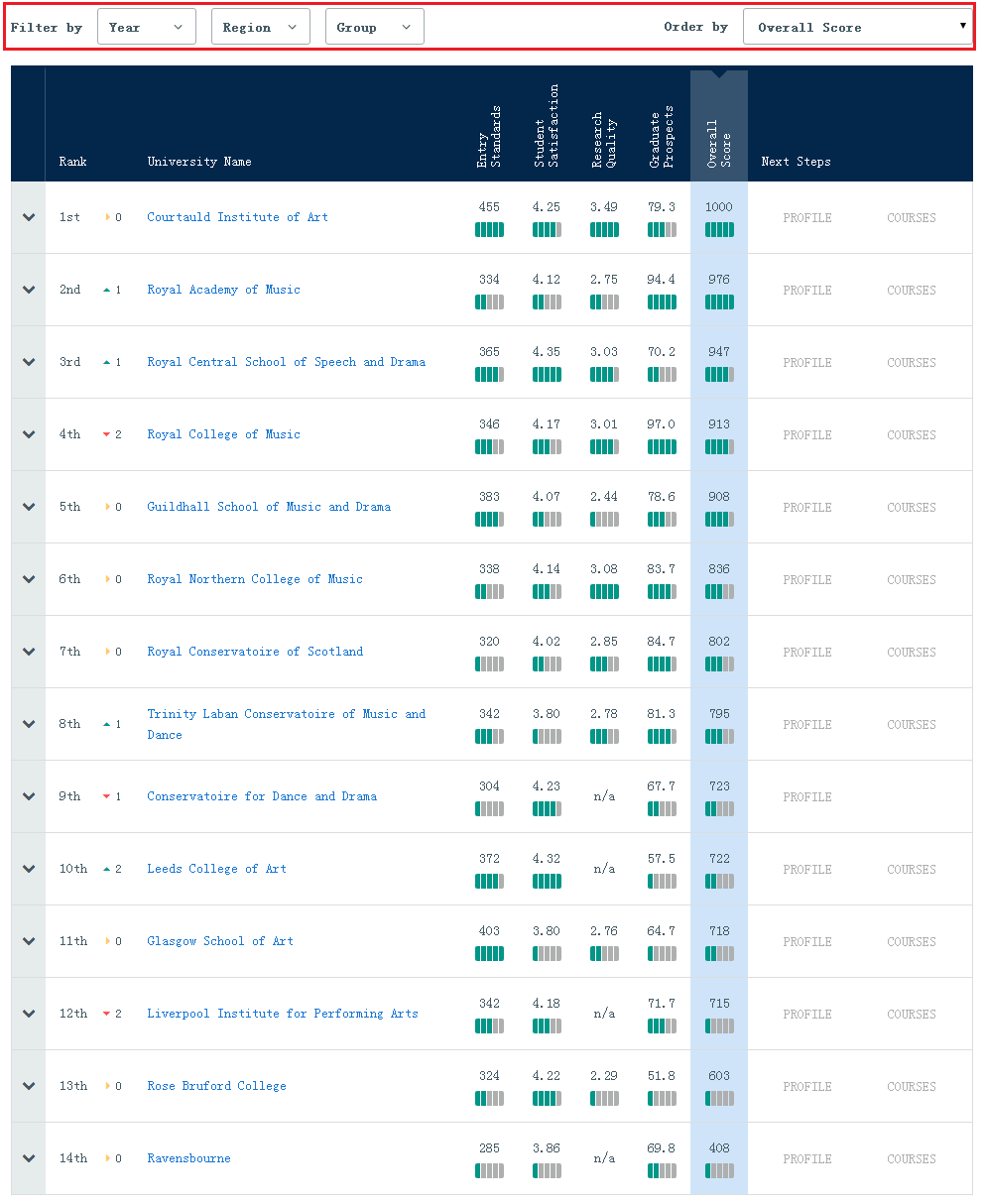Open Courtauld Institute of Art link
This screenshot has height=1204, width=984.
237,217
